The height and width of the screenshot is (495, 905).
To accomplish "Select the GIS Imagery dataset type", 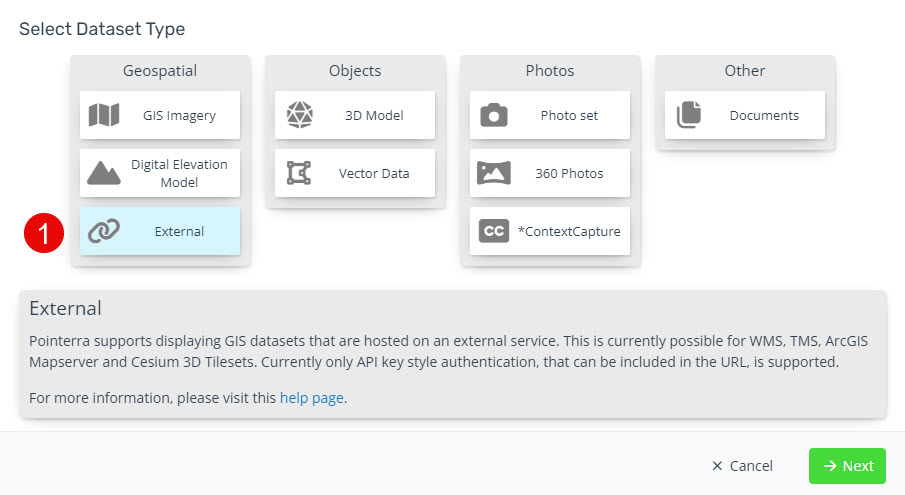I will (160, 115).
